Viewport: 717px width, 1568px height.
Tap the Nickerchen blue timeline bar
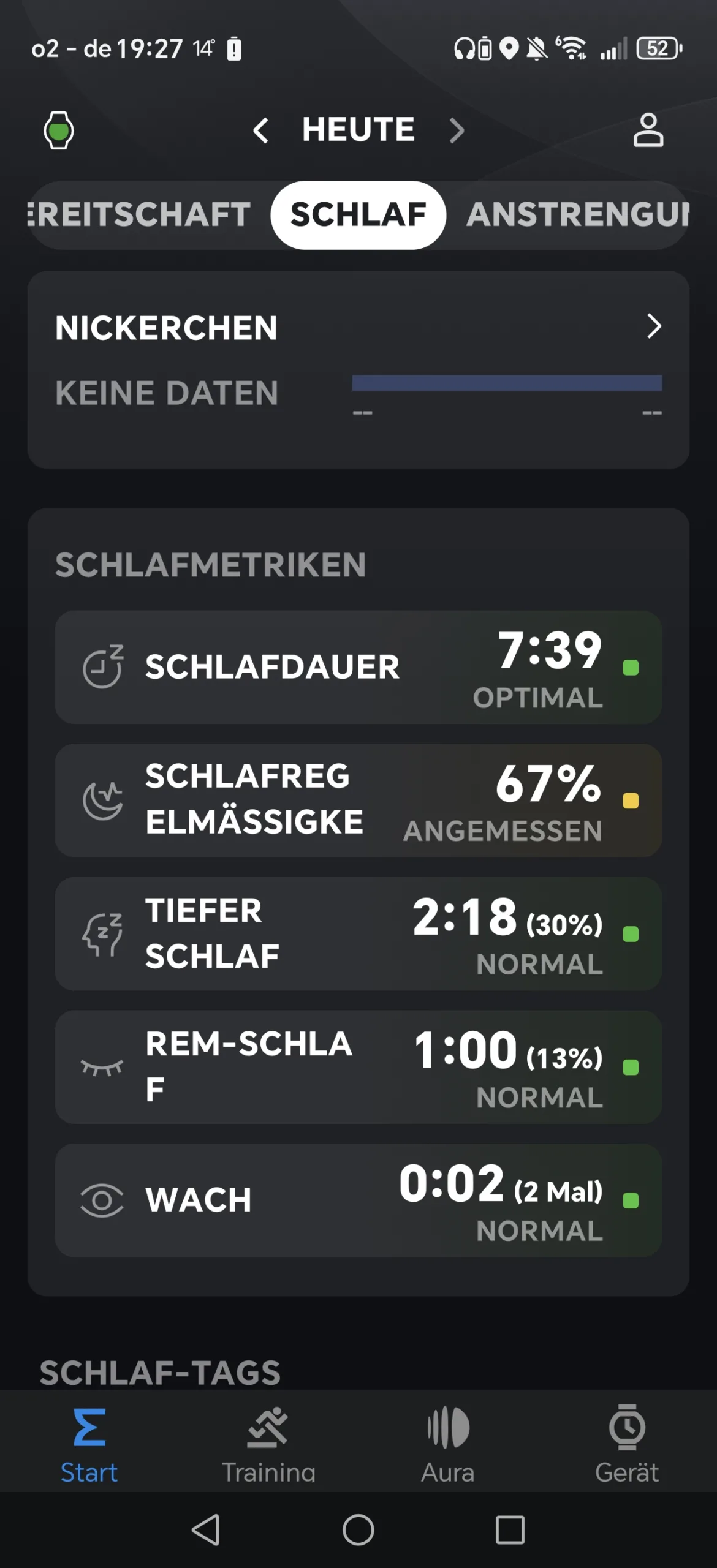507,383
